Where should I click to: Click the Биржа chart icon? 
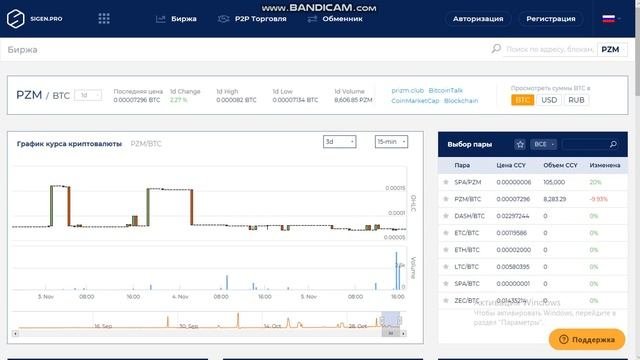tap(160, 19)
